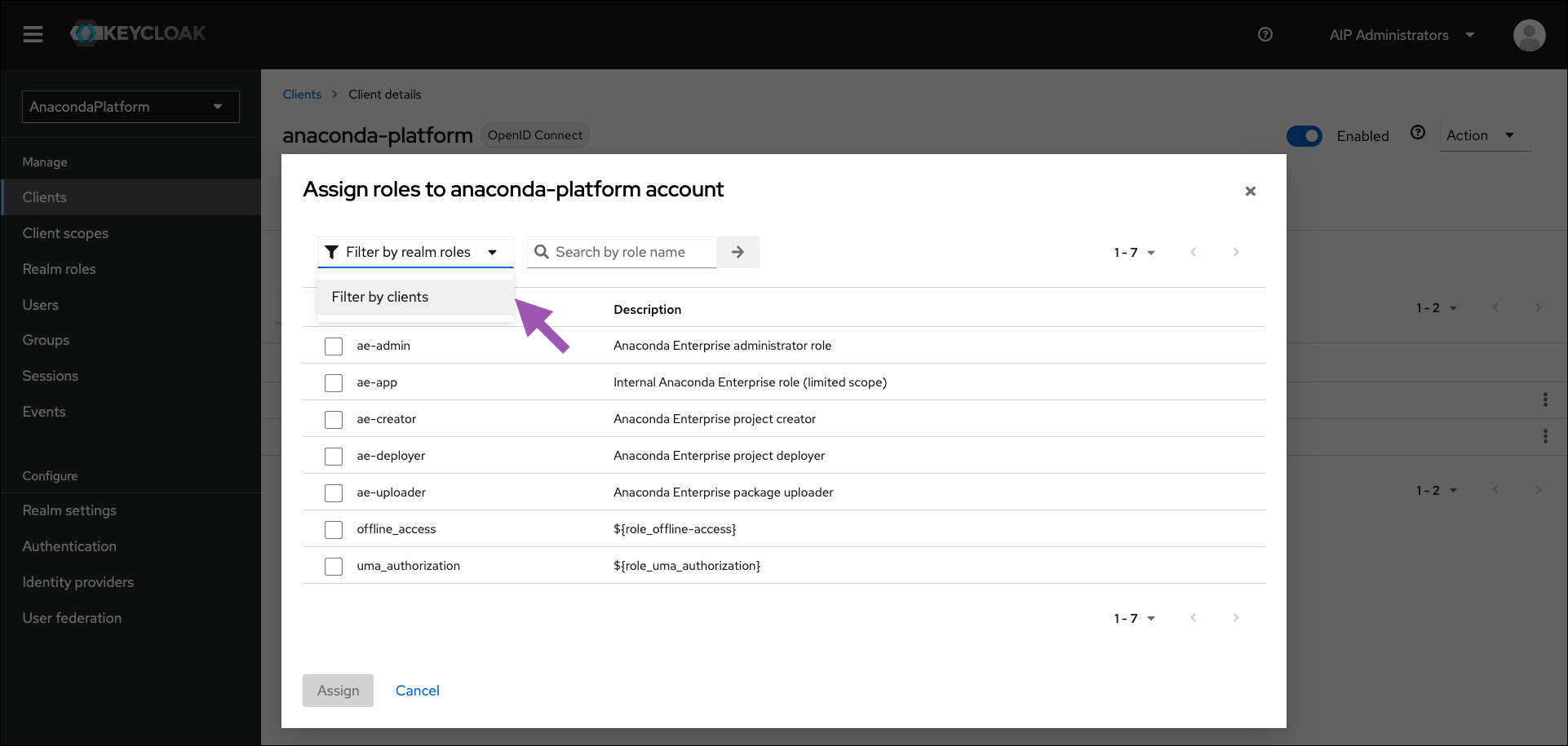Open Events in the sidebar
The width and height of the screenshot is (1568, 746).
(x=131, y=412)
